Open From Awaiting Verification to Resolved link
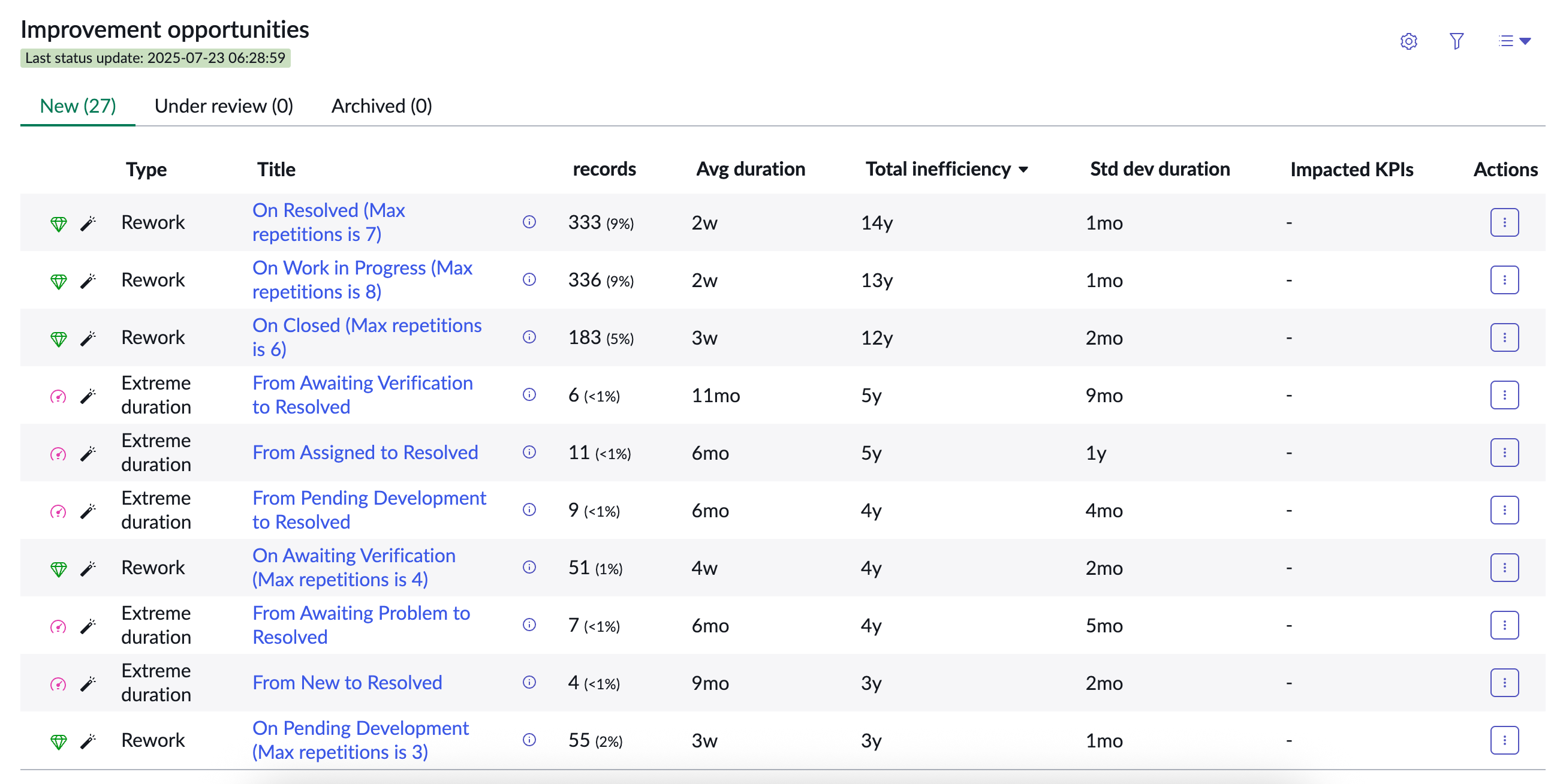The height and width of the screenshot is (784, 1560). [362, 395]
